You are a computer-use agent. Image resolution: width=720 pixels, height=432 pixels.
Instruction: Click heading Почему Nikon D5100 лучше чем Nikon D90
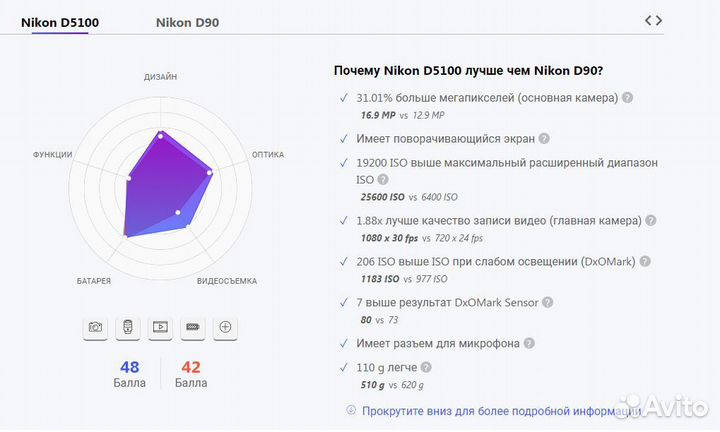tap(468, 71)
